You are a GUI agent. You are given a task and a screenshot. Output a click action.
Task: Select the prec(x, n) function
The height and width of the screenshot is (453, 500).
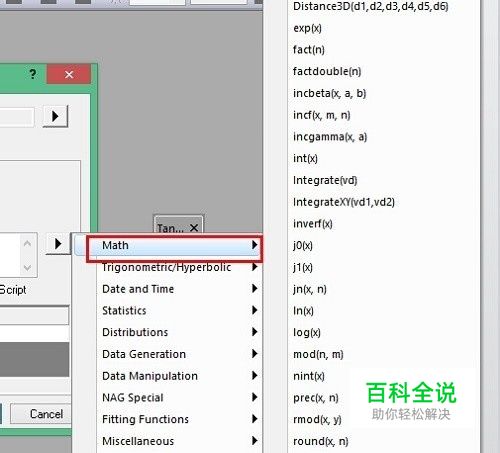316,398
